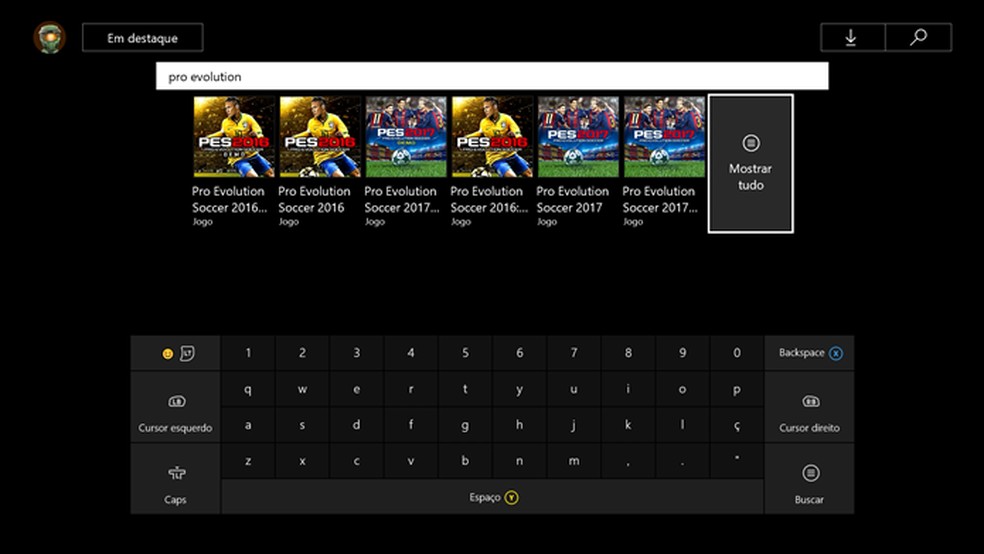
Task: Open the last Pro Evolution Soccer 2017... cover
Action: pos(664,136)
